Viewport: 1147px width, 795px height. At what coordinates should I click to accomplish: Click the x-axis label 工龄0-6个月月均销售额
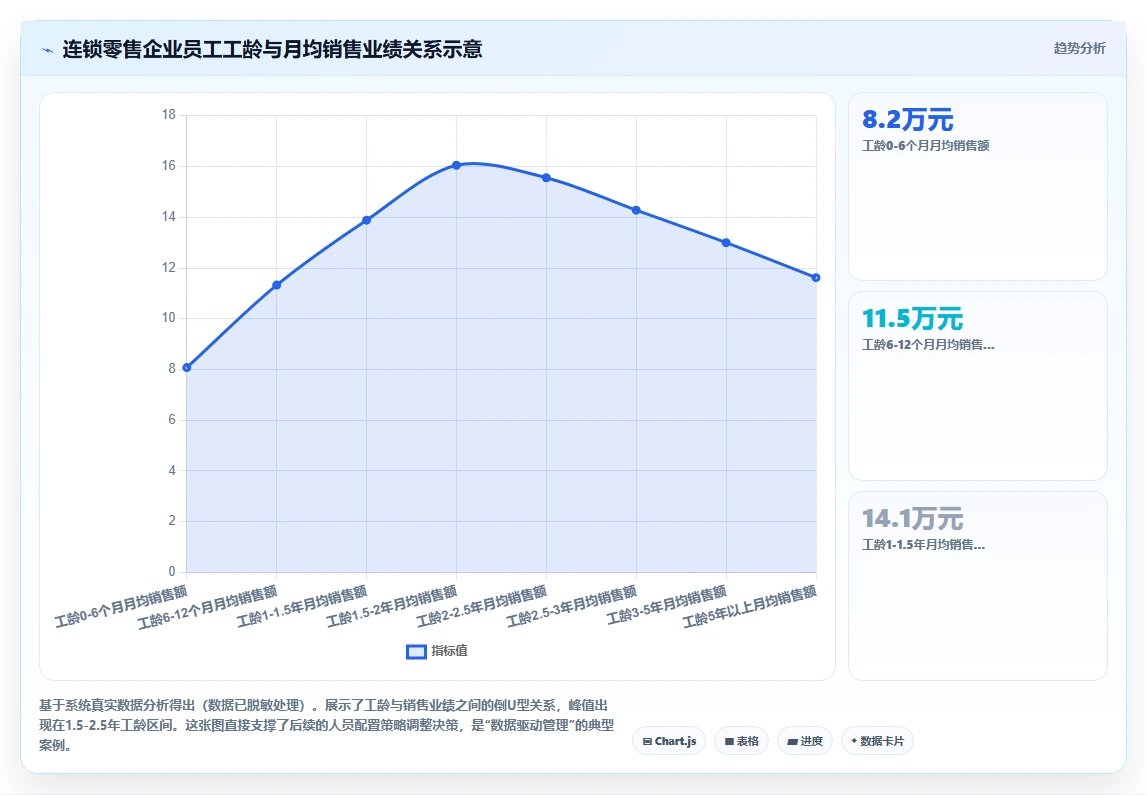tap(121, 606)
